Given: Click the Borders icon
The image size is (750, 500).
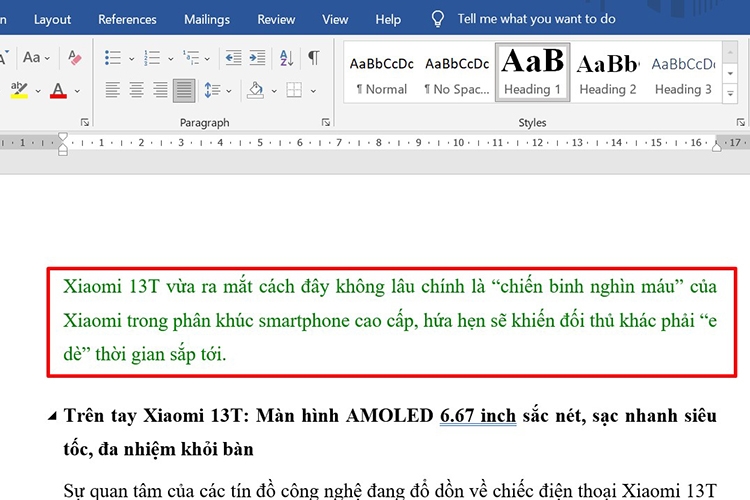Looking at the screenshot, I should click(294, 90).
